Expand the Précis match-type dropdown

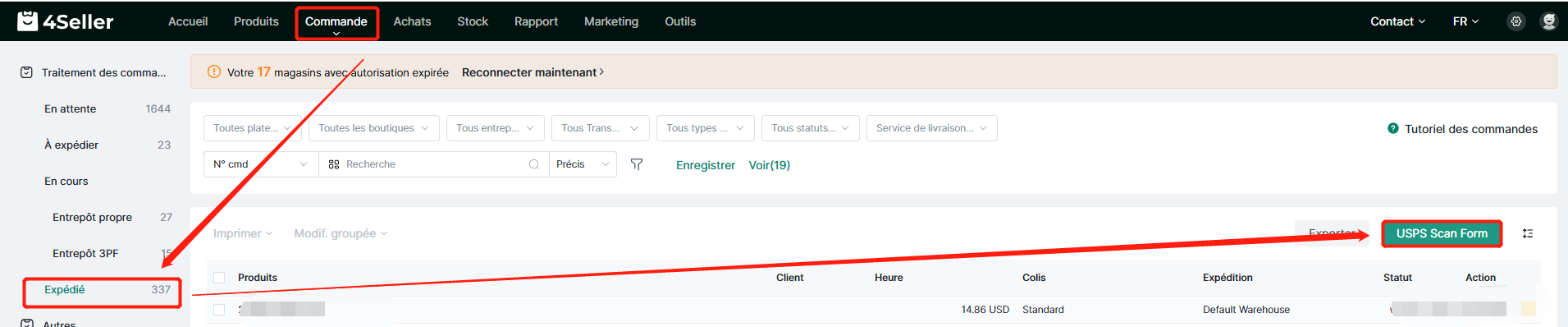583,164
